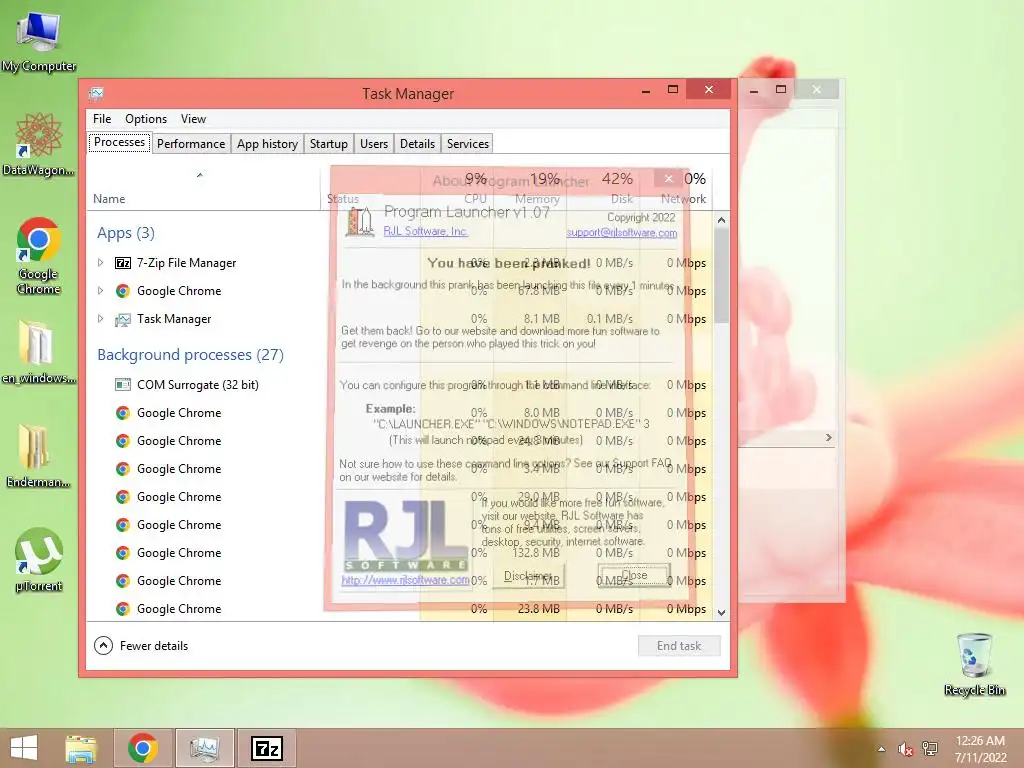Image resolution: width=1024 pixels, height=768 pixels.
Task: Open the View menu
Action: [193, 119]
